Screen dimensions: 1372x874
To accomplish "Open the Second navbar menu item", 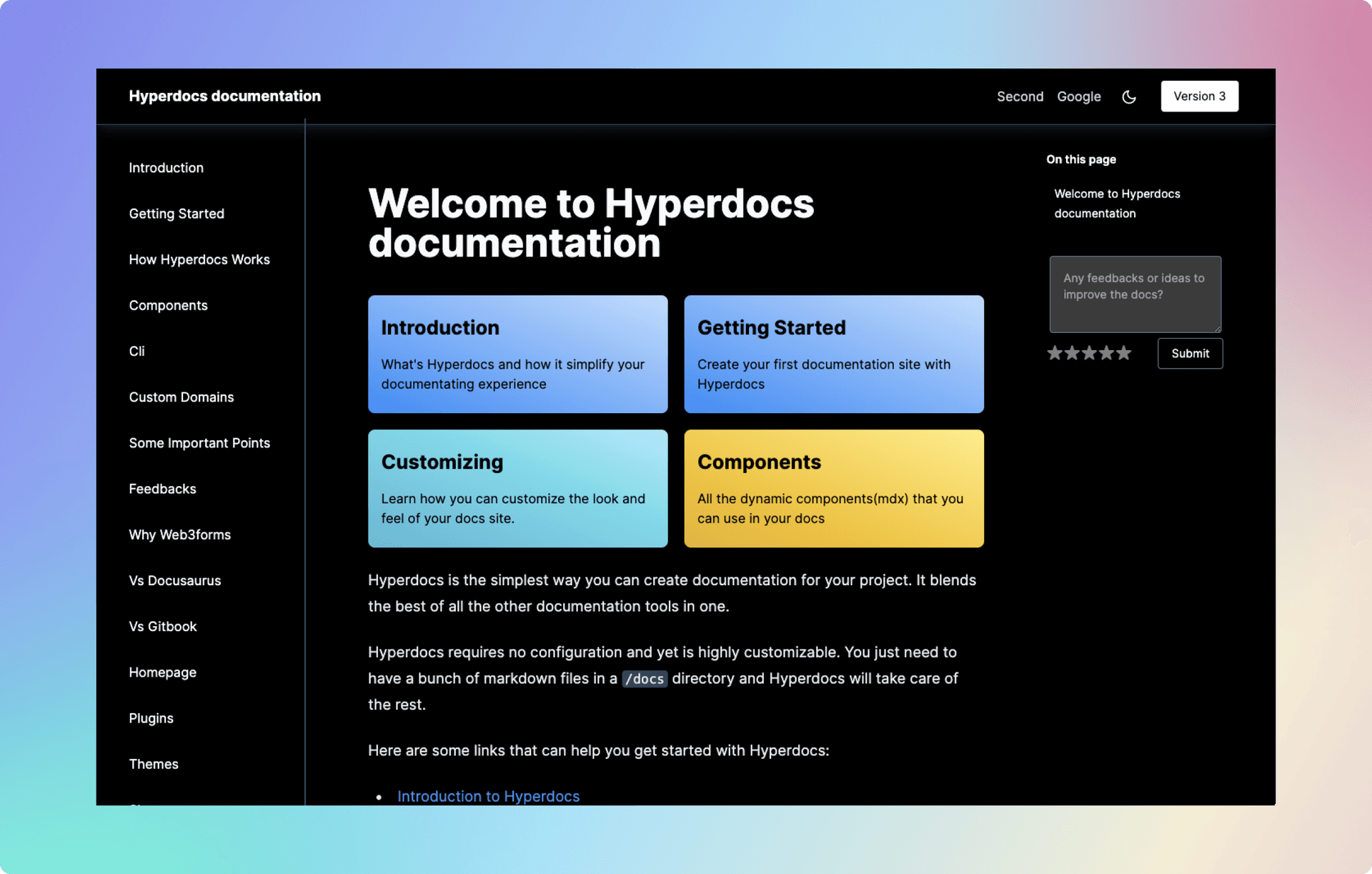I will (1020, 96).
